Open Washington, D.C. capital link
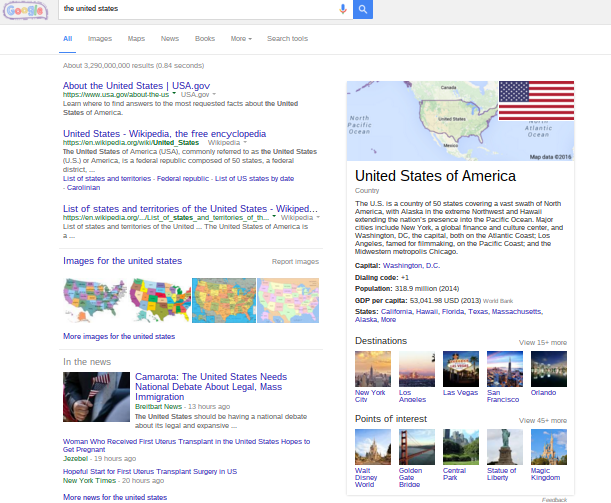This screenshot has height=503, width=611. pyautogui.click(x=411, y=266)
